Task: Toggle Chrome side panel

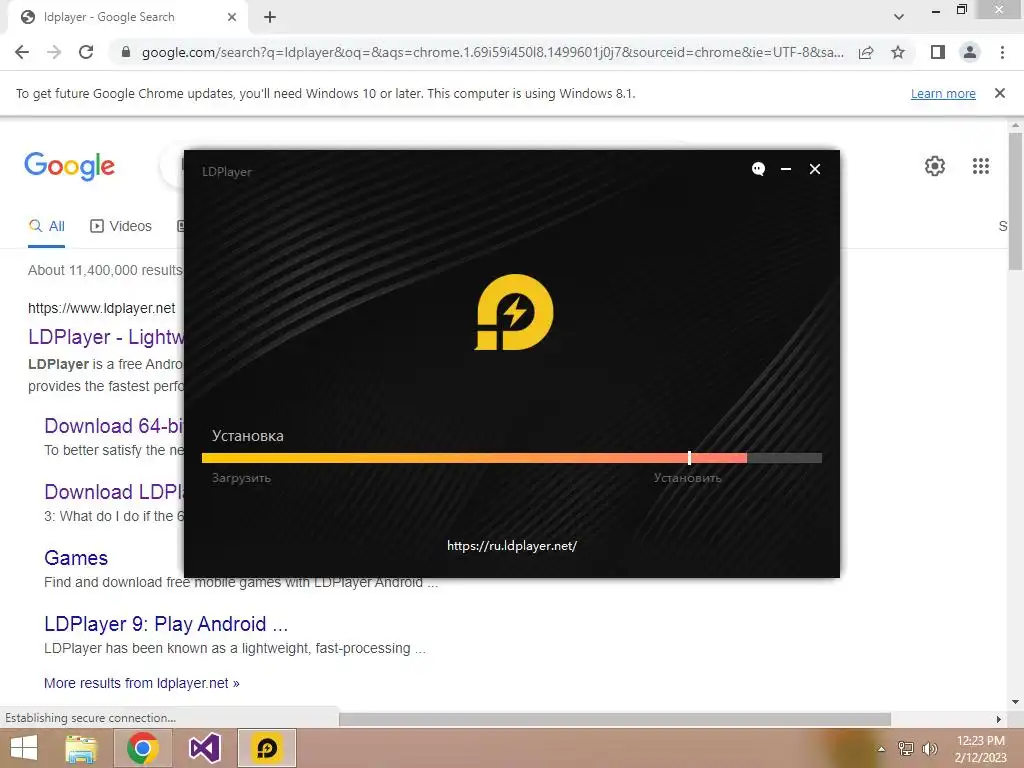Action: click(x=938, y=52)
